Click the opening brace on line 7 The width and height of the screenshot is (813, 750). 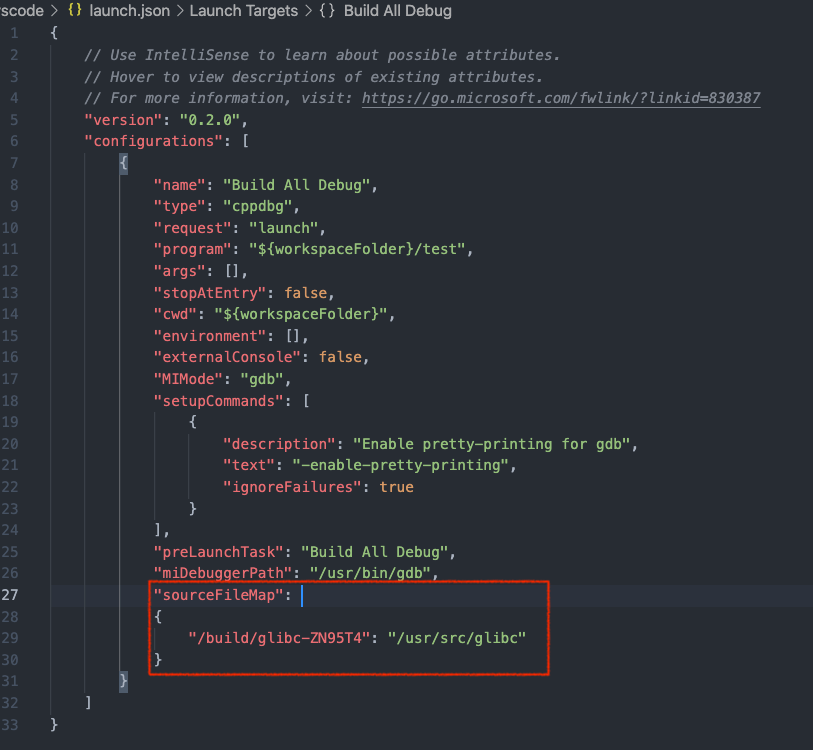point(123,162)
